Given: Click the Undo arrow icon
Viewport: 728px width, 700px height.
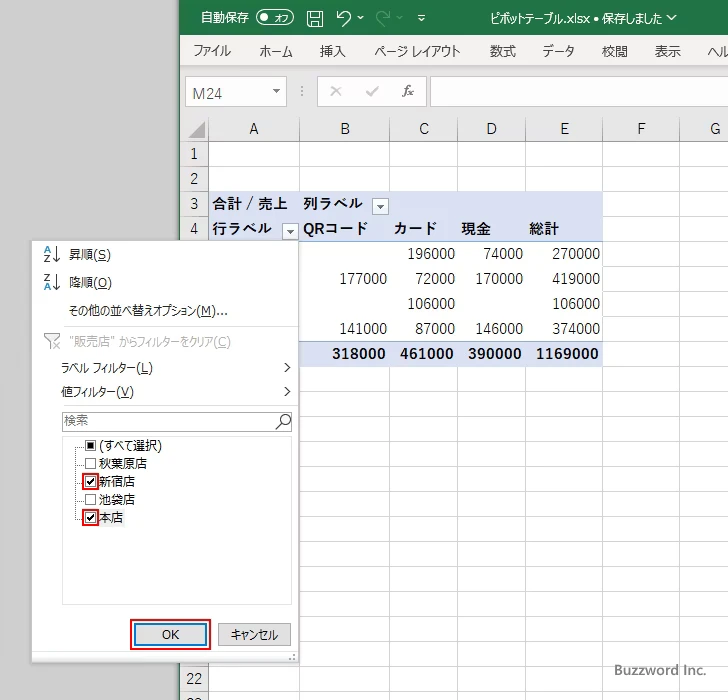Looking at the screenshot, I should point(344,19).
